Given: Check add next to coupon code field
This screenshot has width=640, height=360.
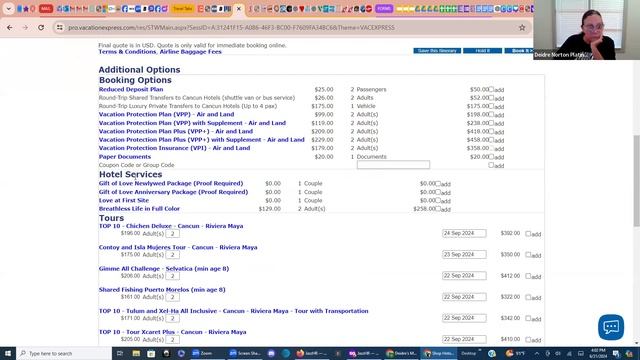Looking at the screenshot, I should tap(491, 165).
